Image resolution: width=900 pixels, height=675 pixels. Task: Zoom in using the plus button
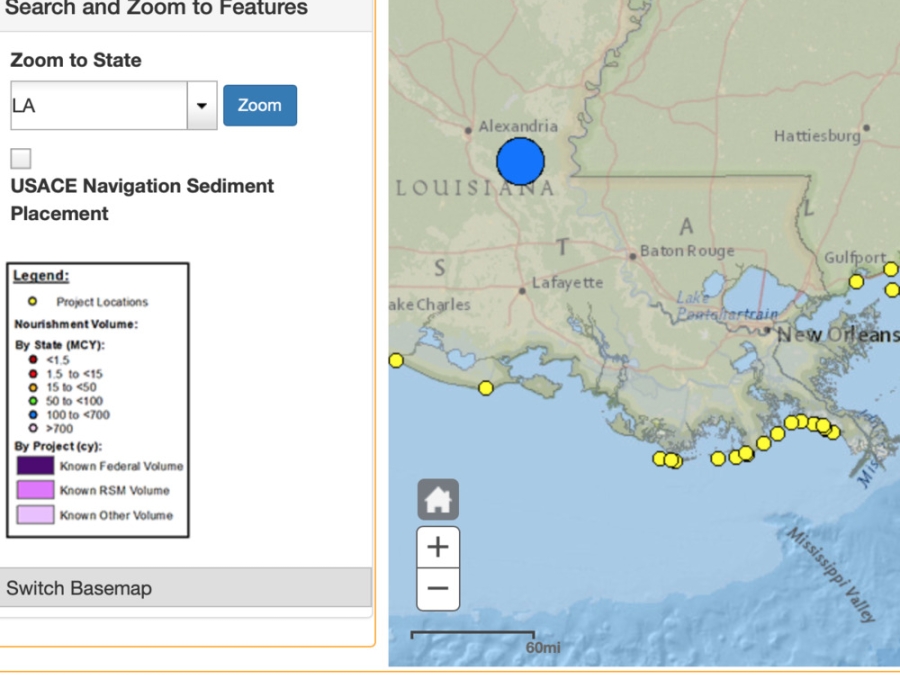tap(438, 547)
